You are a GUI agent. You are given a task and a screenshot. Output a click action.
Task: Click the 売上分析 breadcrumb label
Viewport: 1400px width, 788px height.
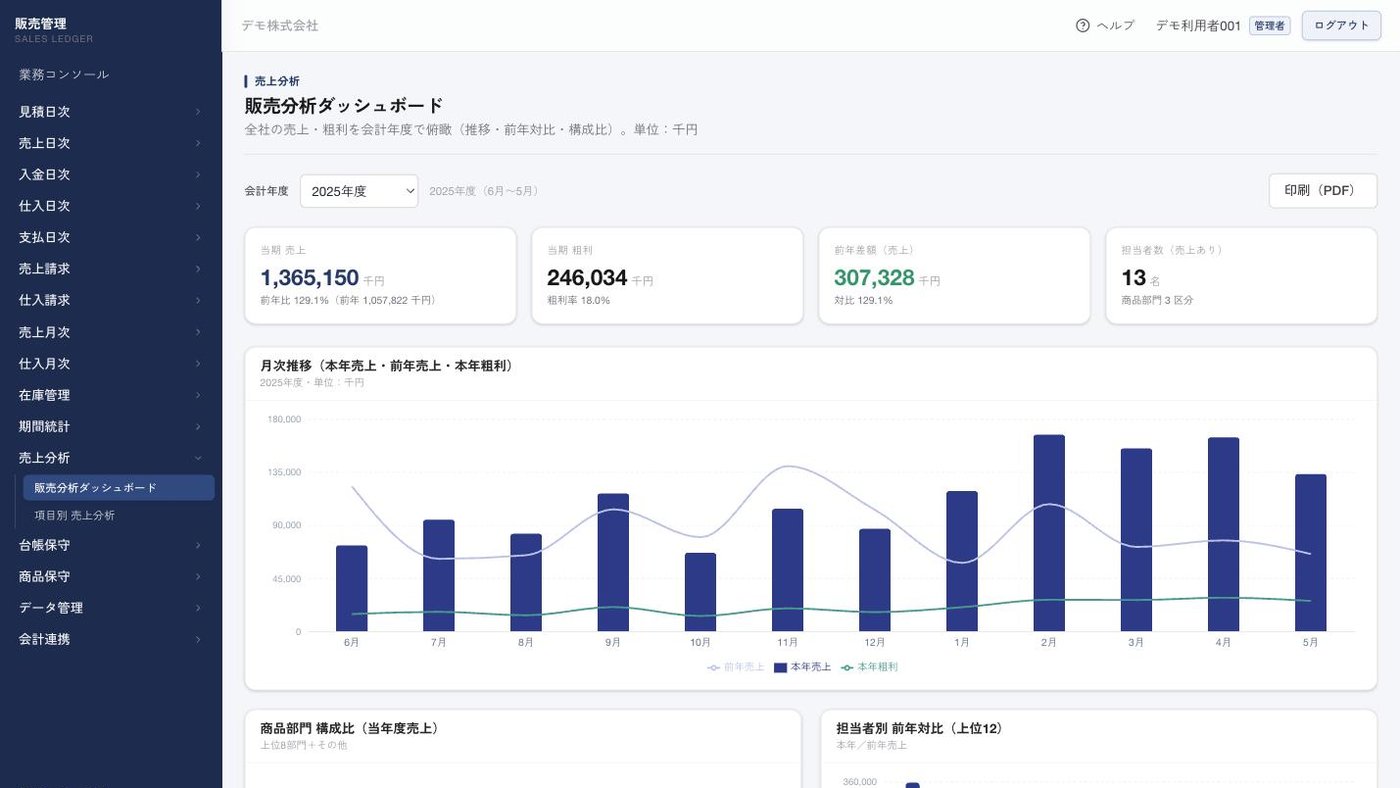277,81
